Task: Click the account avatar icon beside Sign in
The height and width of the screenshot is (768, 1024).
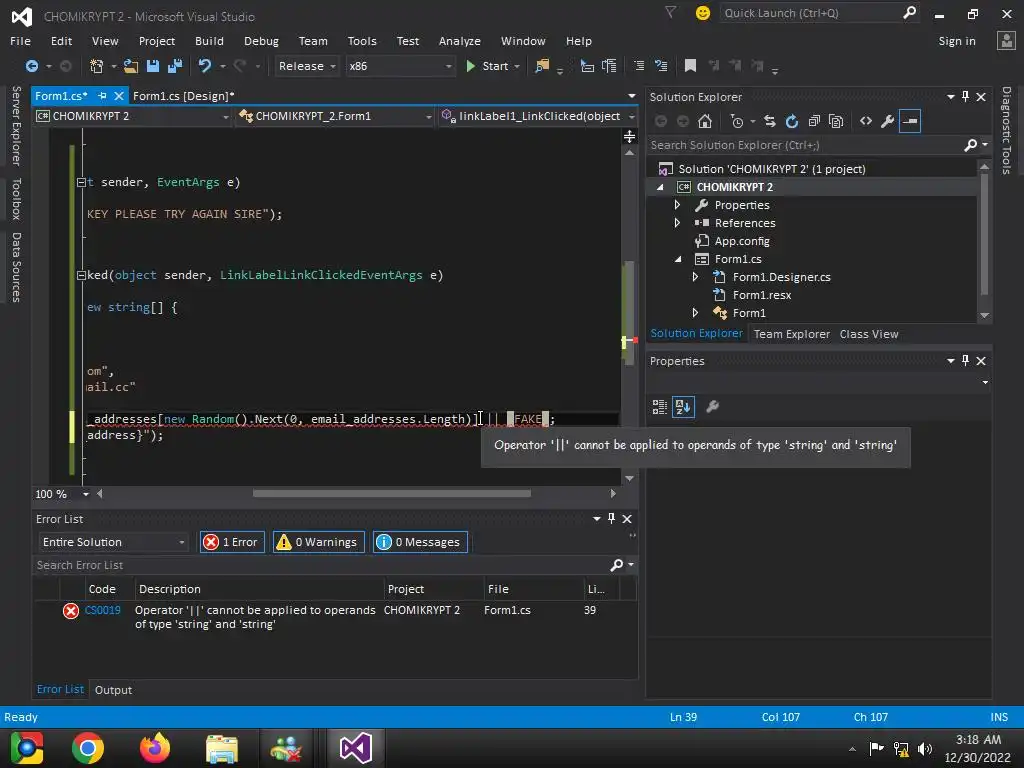Action: (1006, 40)
